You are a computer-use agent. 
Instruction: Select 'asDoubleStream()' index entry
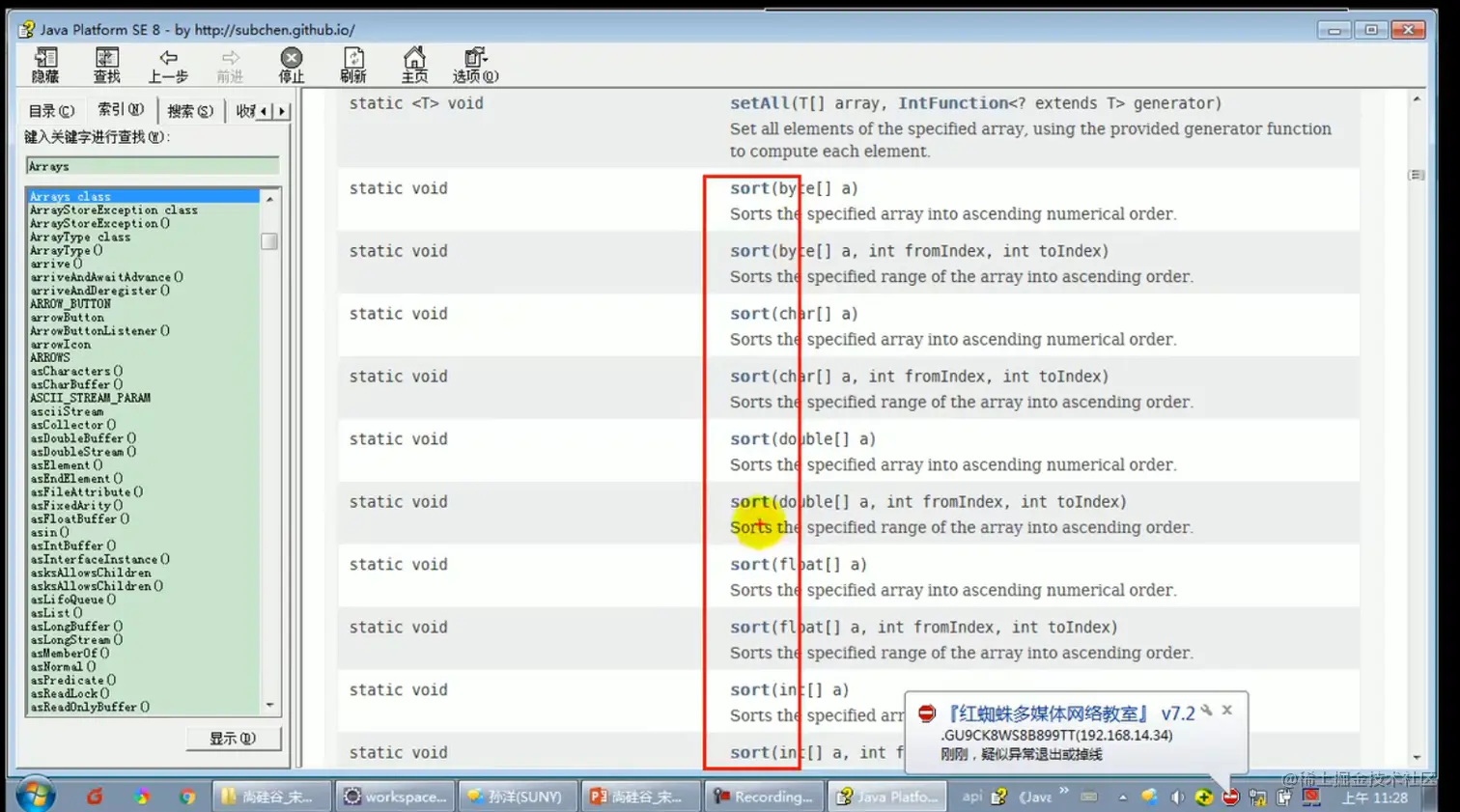(83, 452)
